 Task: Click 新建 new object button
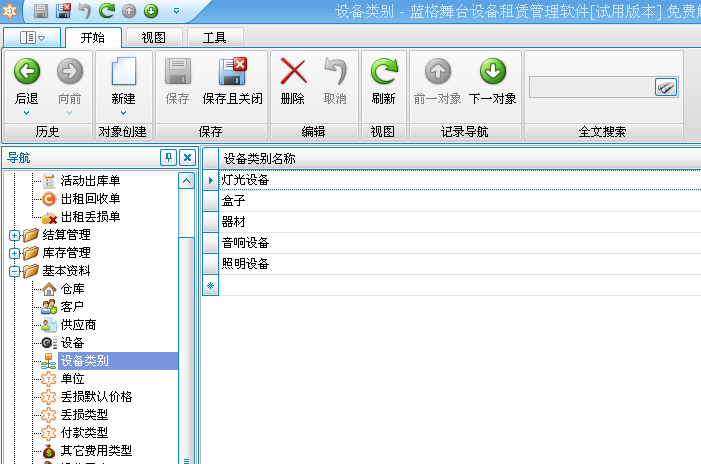[x=123, y=81]
